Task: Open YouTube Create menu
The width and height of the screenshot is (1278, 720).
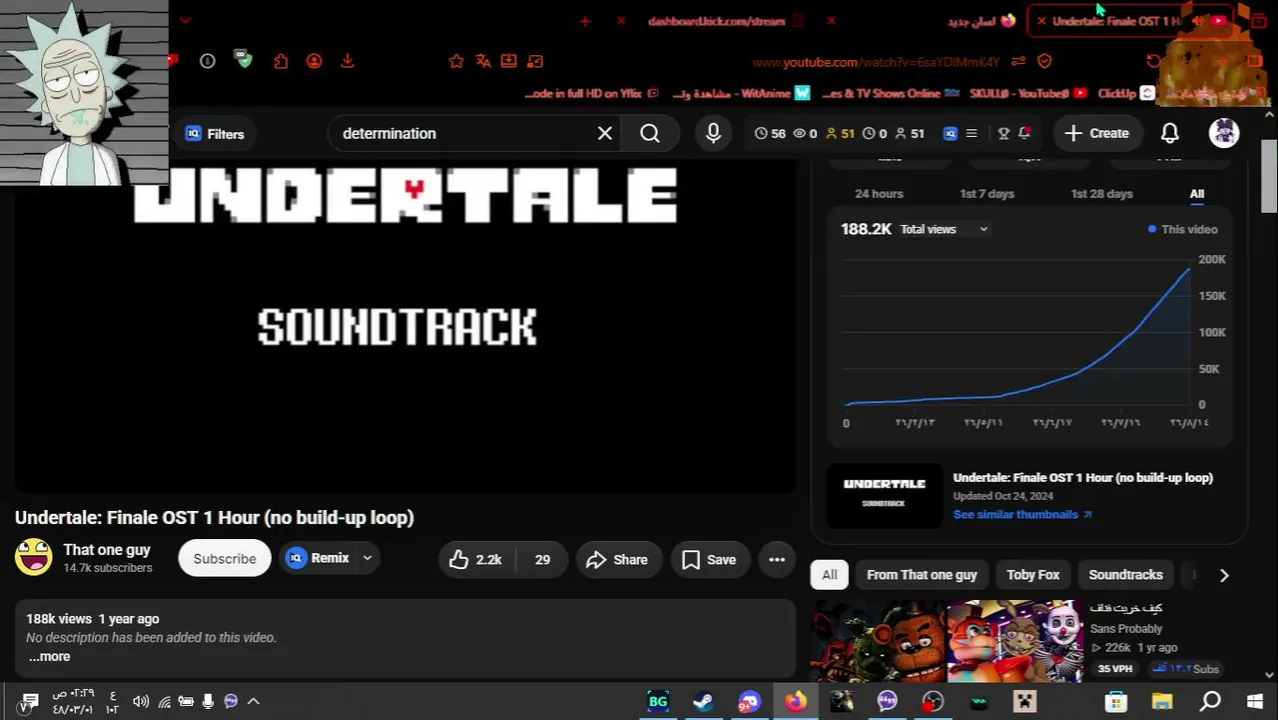Action: point(1097,133)
